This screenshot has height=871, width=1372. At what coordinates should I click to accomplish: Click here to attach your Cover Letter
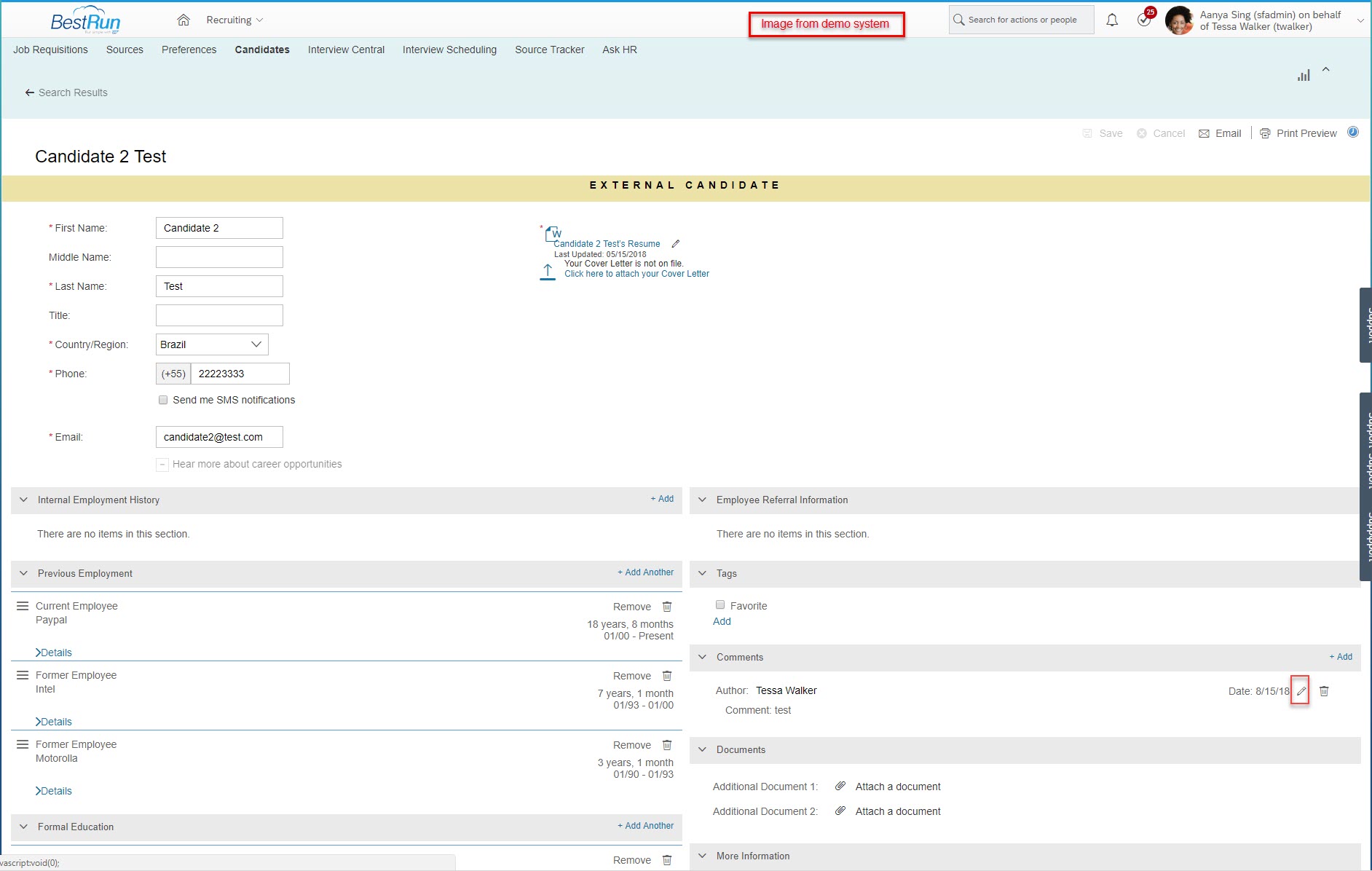coord(636,274)
